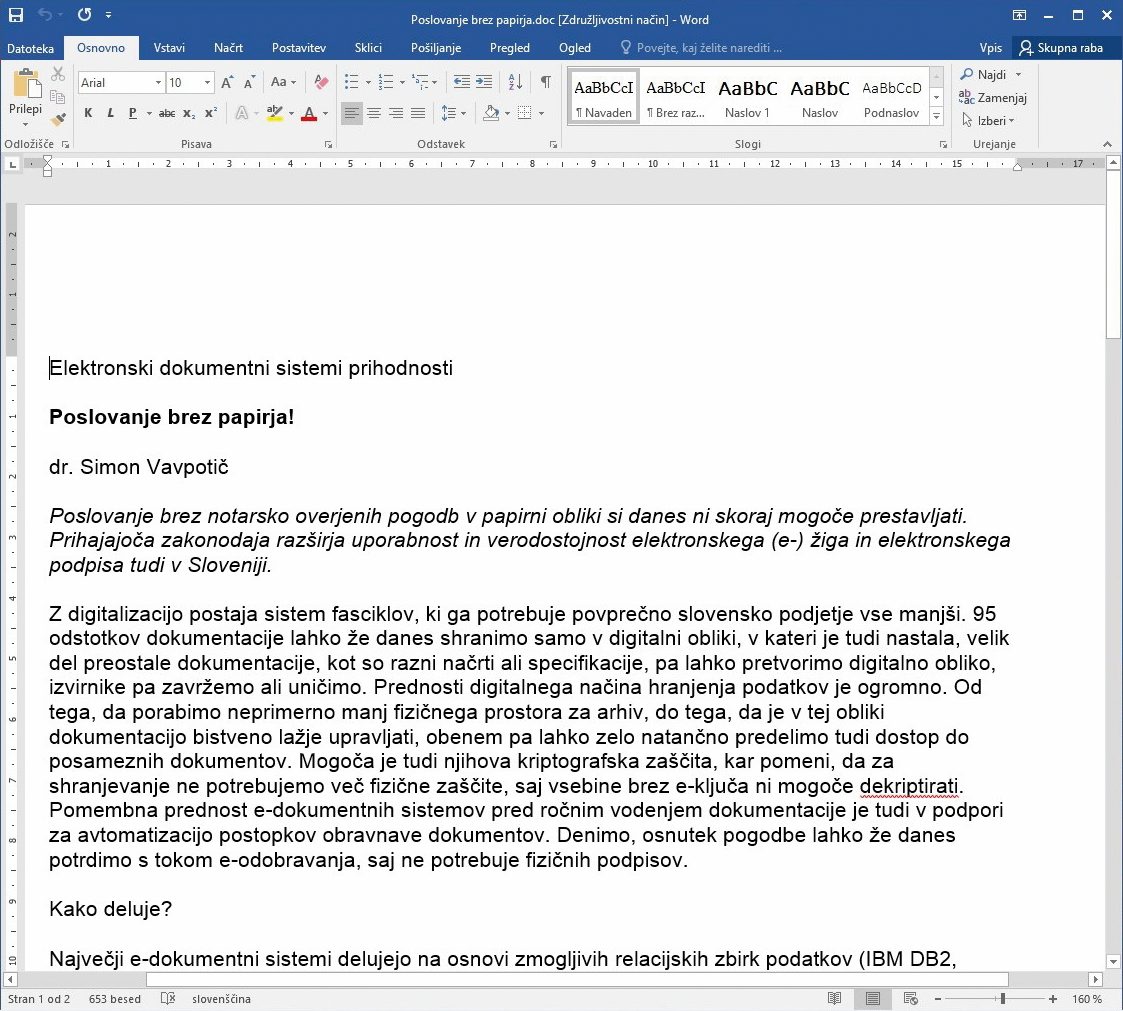Copy selection with the copy icon

[x=59, y=97]
